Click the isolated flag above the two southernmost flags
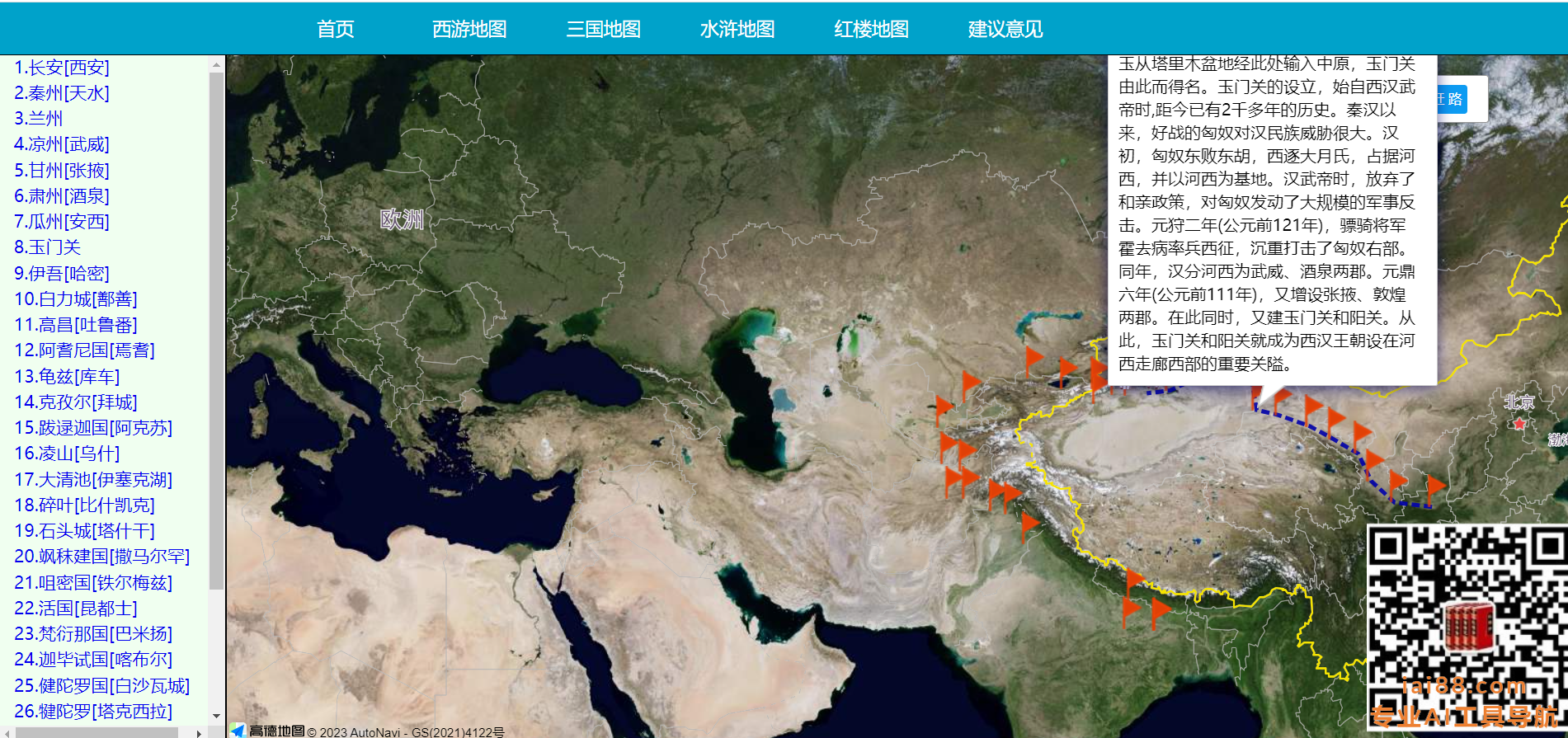This screenshot has width=1568, height=738. (x=1134, y=579)
